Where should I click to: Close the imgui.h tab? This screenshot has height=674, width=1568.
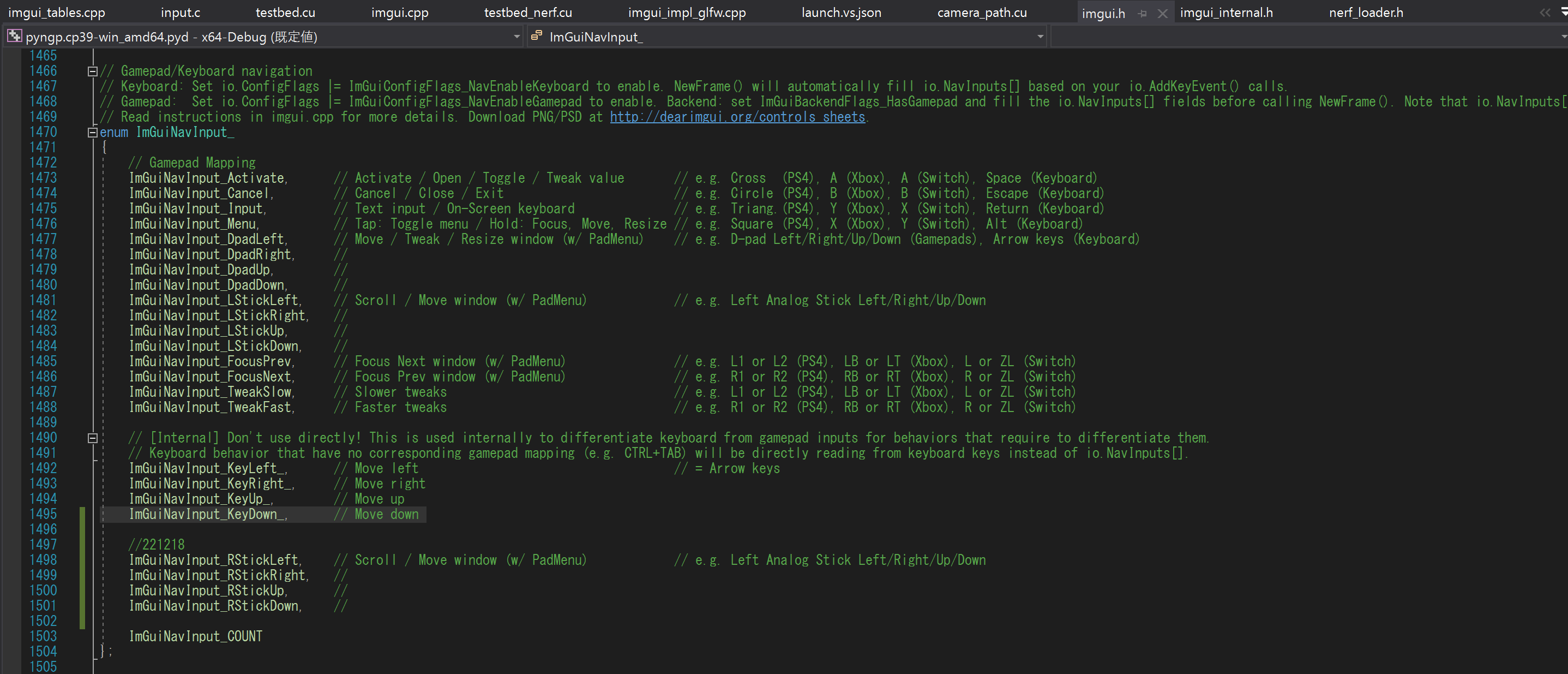click(x=1163, y=14)
